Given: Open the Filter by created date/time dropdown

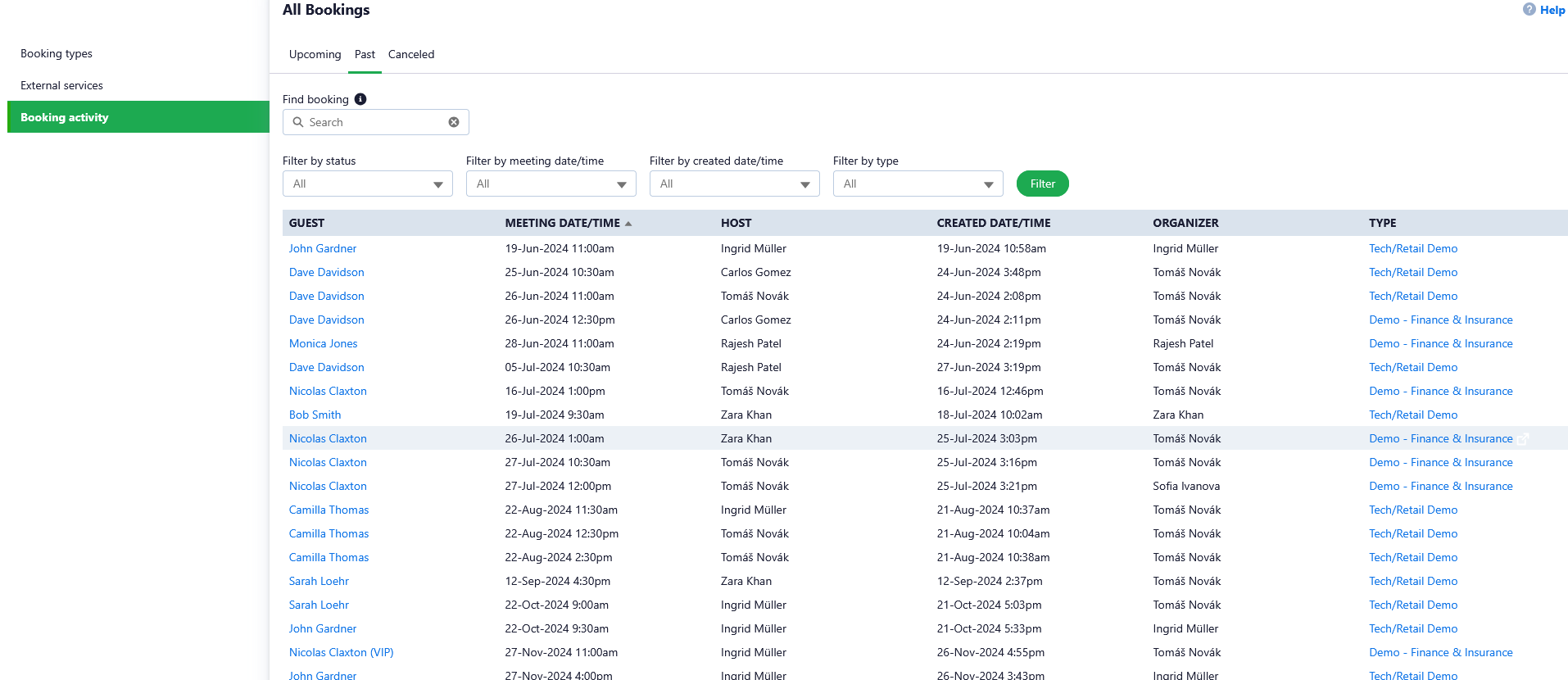Looking at the screenshot, I should coord(734,184).
